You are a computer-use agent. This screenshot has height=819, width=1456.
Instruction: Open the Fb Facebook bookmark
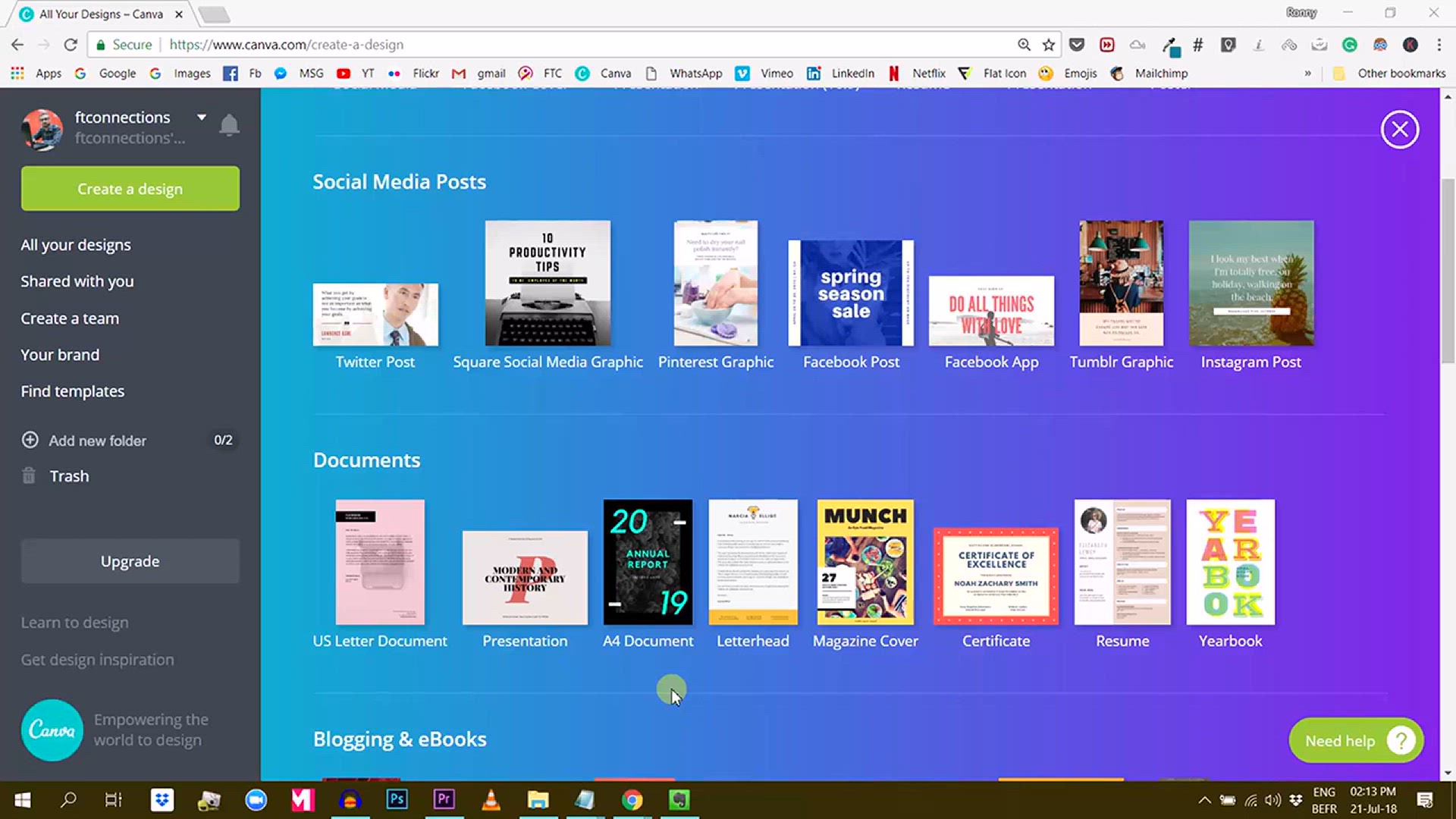(x=243, y=74)
